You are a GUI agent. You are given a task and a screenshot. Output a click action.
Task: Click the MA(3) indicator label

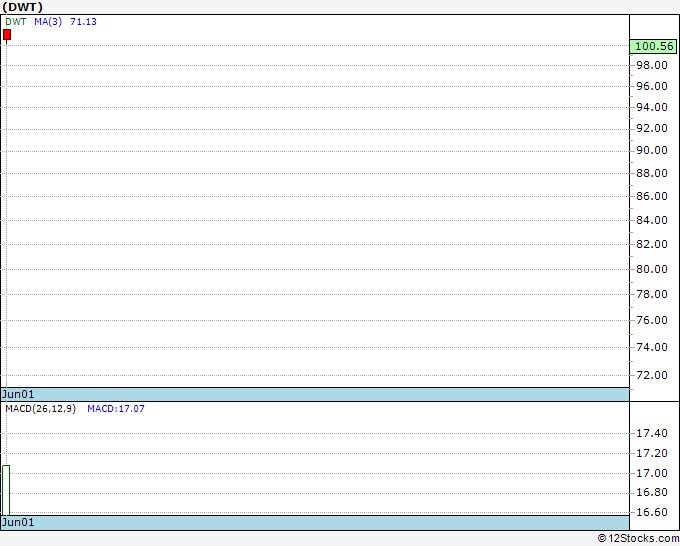(x=48, y=22)
